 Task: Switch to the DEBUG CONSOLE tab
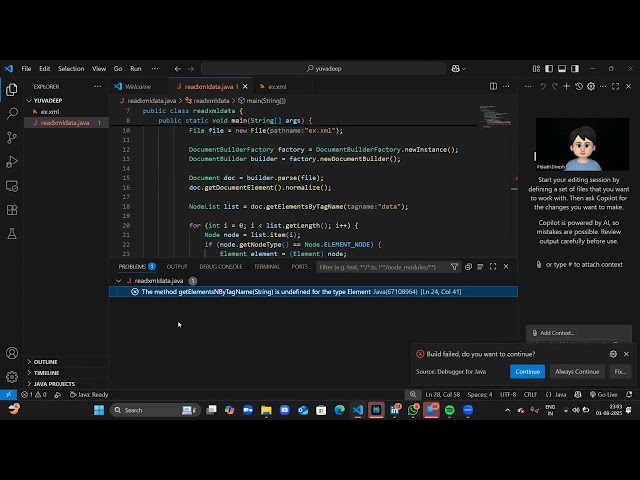tap(221, 267)
